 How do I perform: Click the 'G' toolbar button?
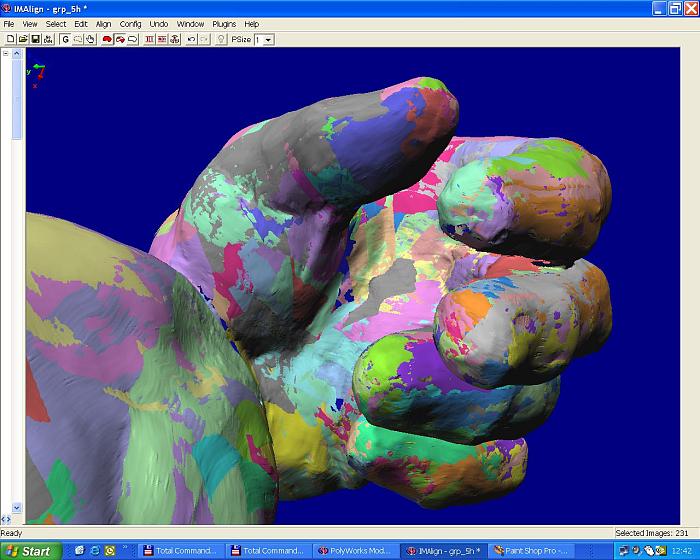[x=65, y=39]
